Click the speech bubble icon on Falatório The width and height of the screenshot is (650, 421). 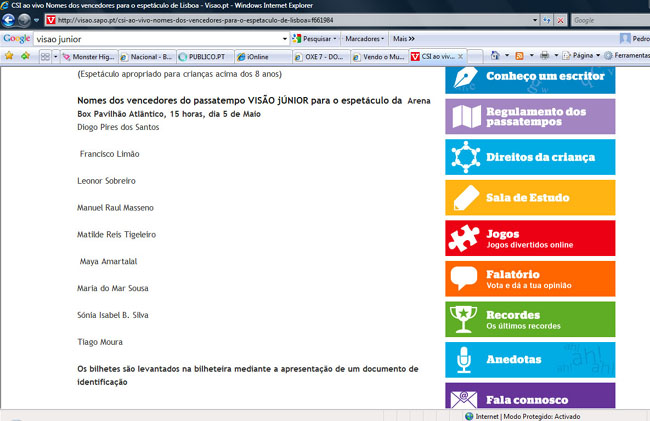tap(464, 278)
